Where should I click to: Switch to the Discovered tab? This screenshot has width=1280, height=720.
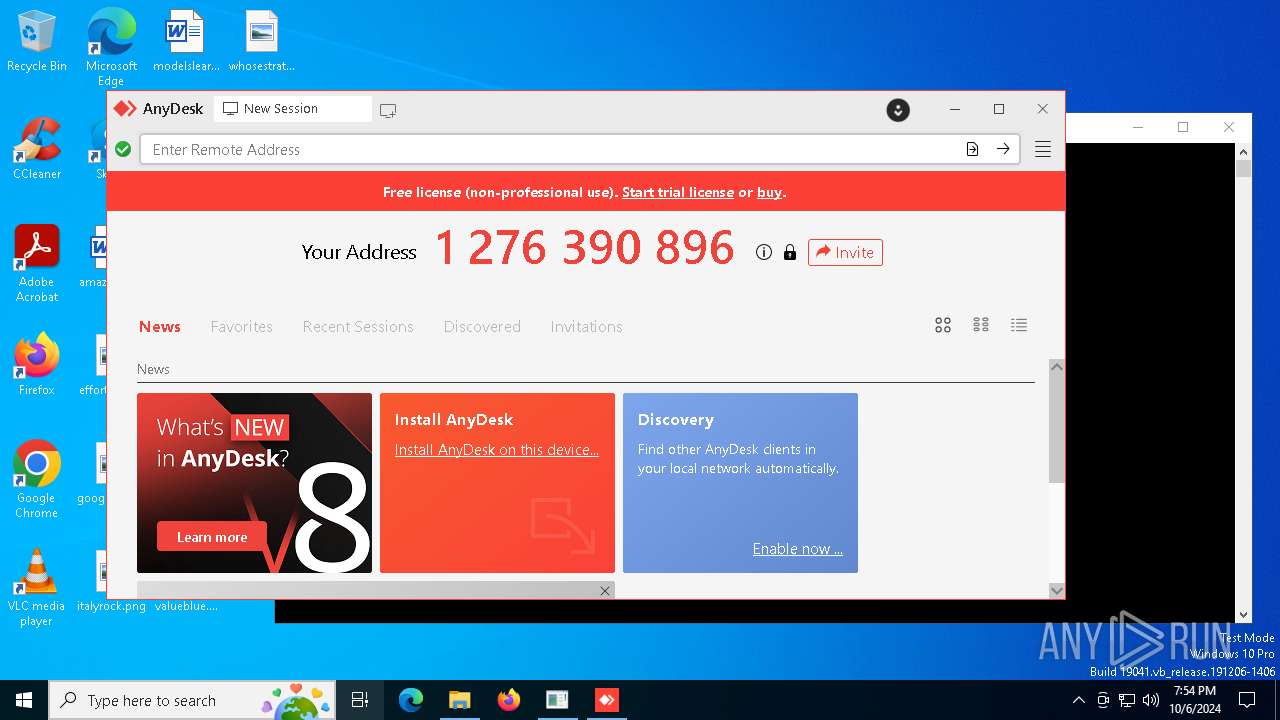point(482,327)
